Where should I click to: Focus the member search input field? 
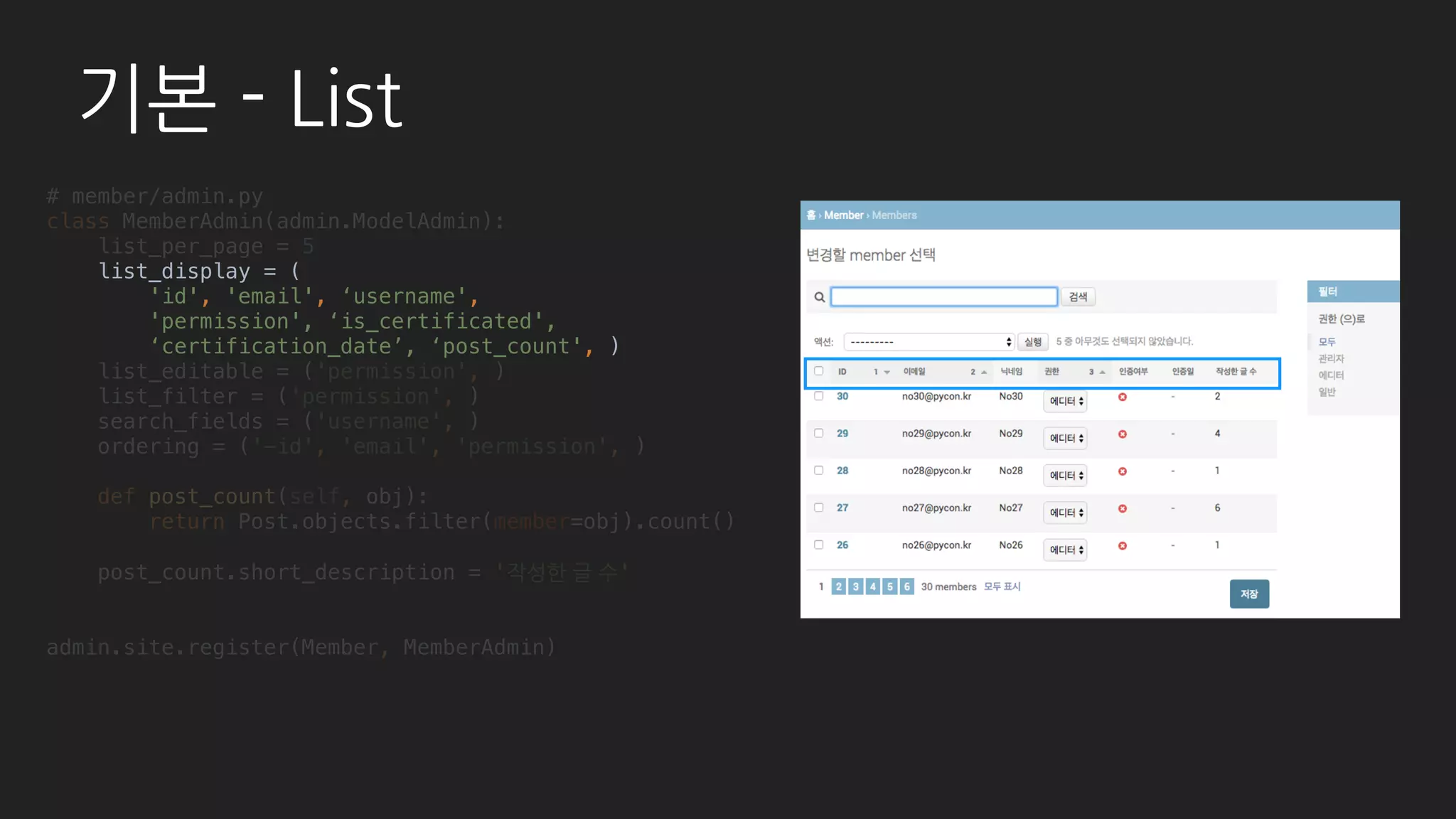pyautogui.click(x=943, y=296)
